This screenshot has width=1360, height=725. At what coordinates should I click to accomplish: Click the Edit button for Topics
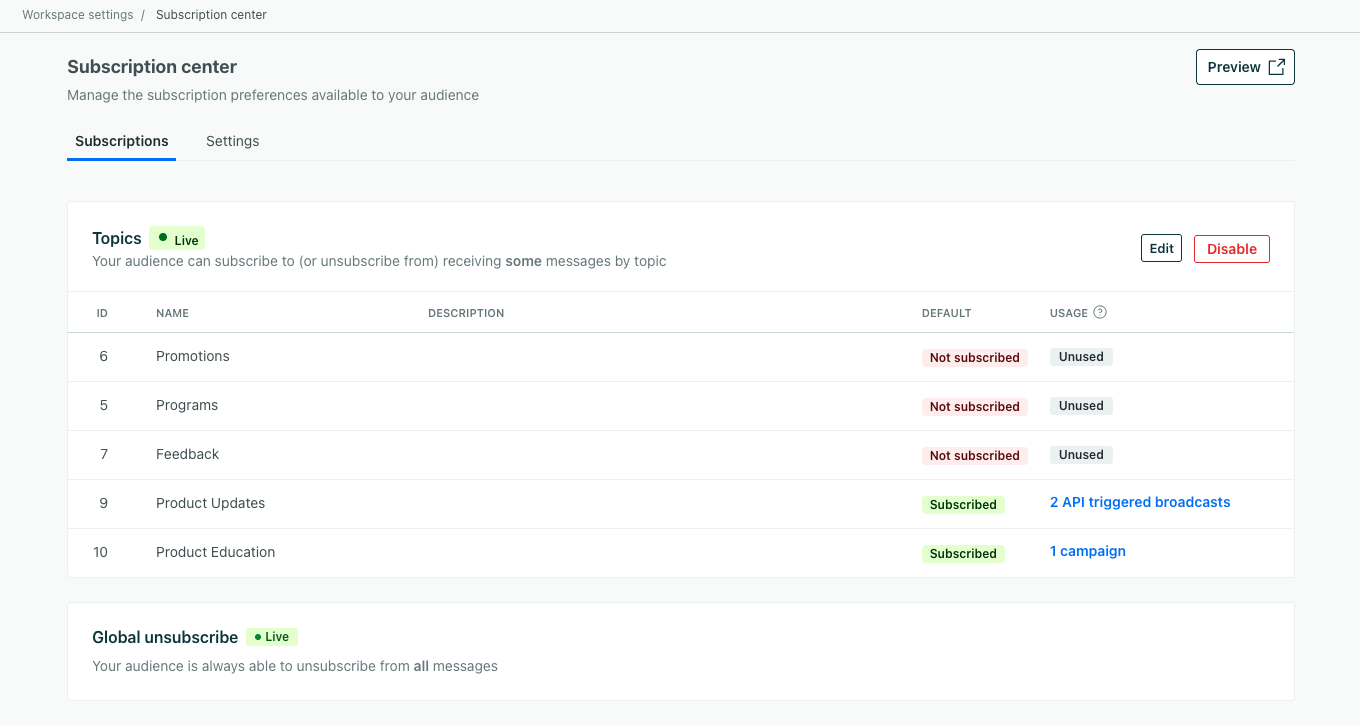(1161, 247)
